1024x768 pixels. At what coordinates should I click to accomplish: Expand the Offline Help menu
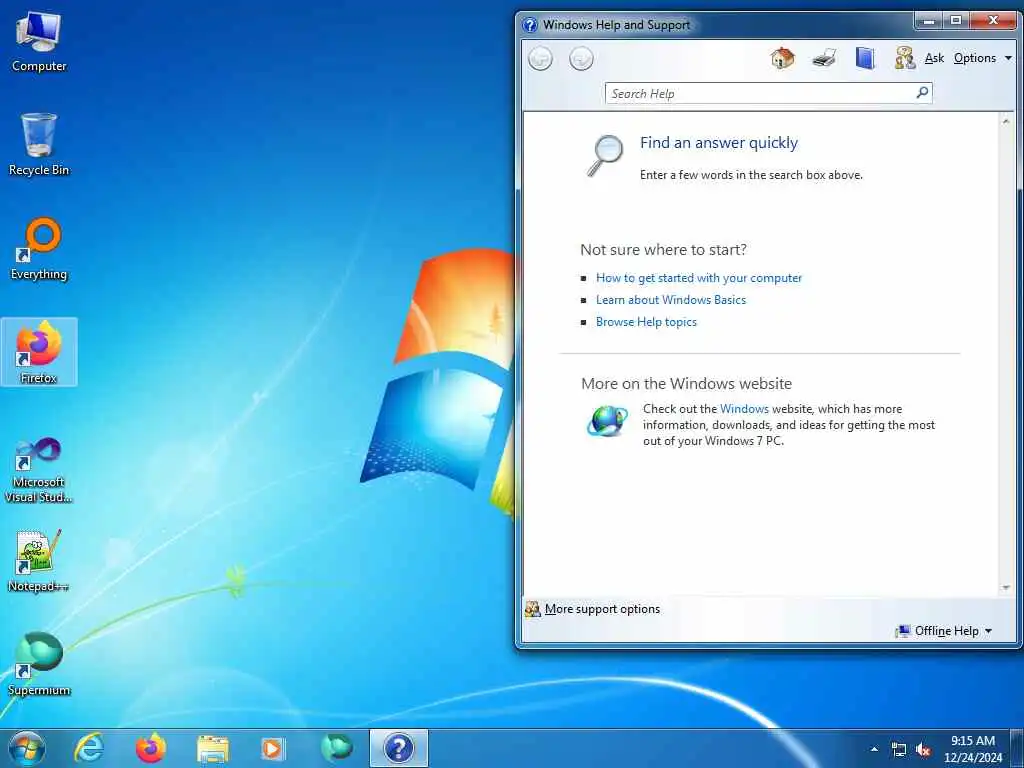pos(944,631)
